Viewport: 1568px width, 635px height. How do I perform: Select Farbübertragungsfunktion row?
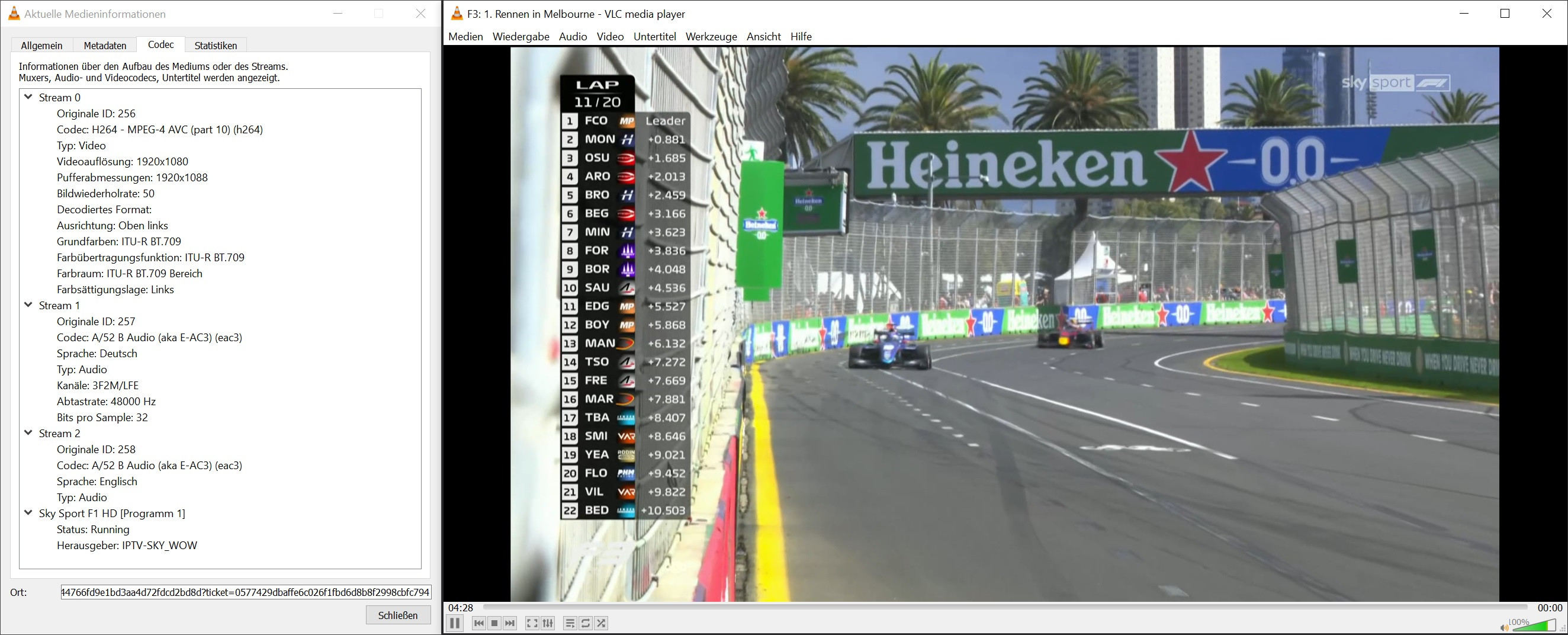(150, 258)
